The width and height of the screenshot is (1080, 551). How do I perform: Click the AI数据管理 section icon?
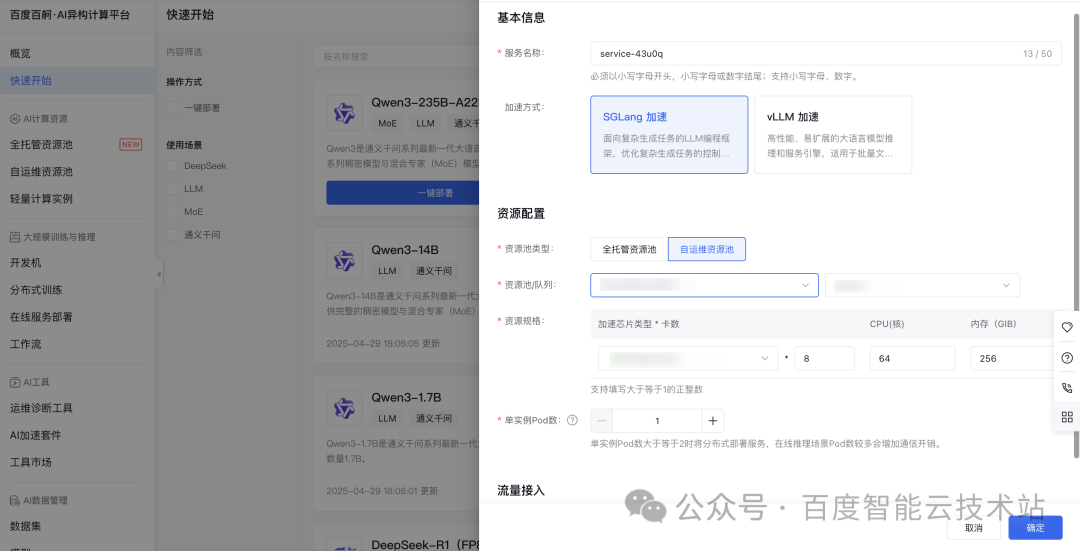click(x=14, y=501)
